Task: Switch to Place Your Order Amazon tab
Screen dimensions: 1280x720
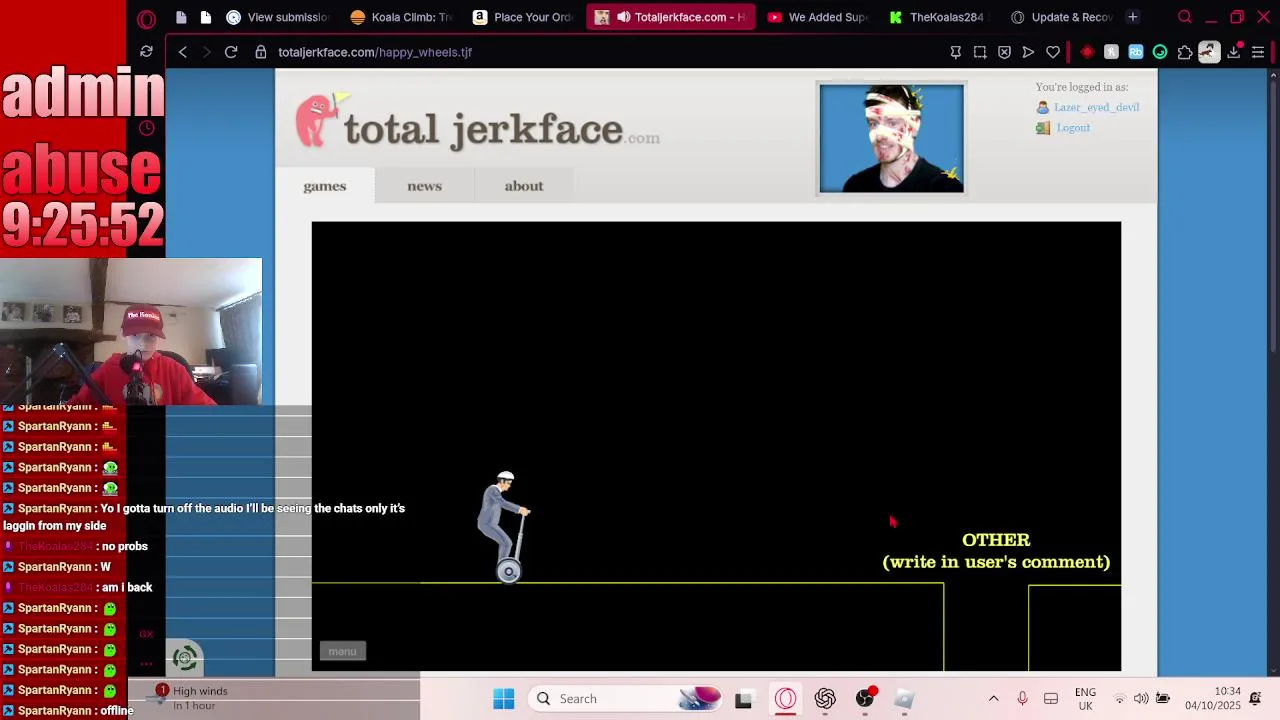Action: tap(523, 17)
